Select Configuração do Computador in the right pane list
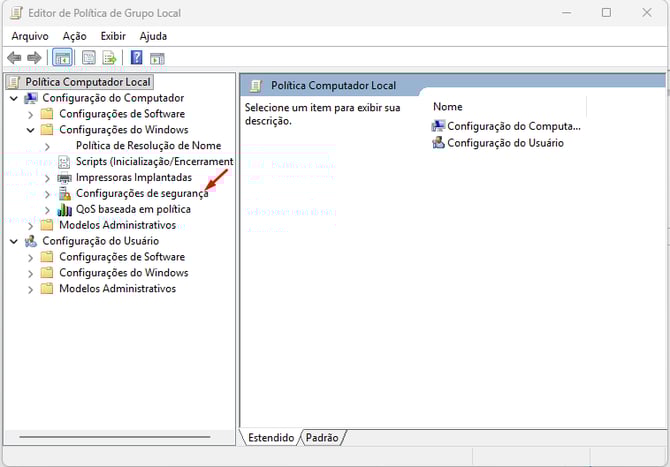Screen dimensions: 670x467 click(x=513, y=126)
